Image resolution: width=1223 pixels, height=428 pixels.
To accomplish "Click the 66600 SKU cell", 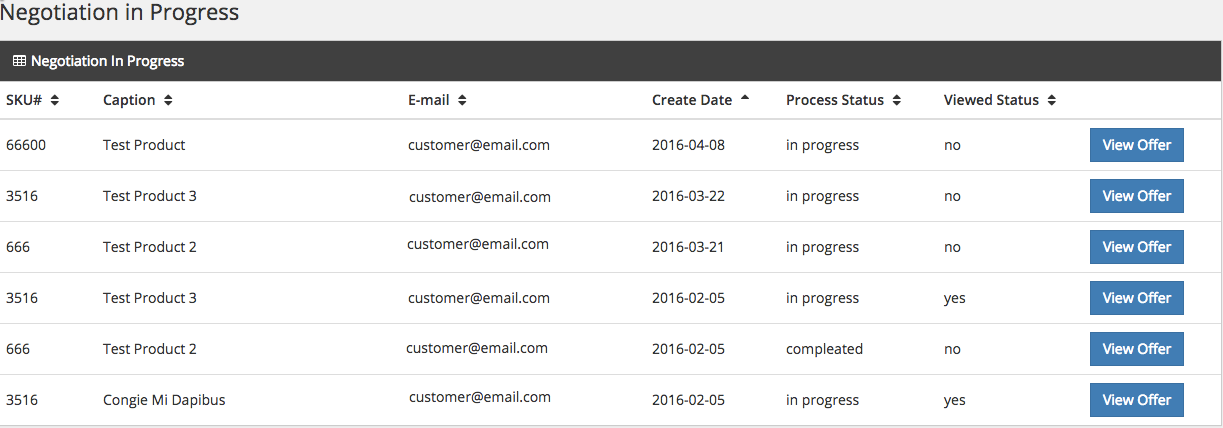I will click(x=26, y=145).
